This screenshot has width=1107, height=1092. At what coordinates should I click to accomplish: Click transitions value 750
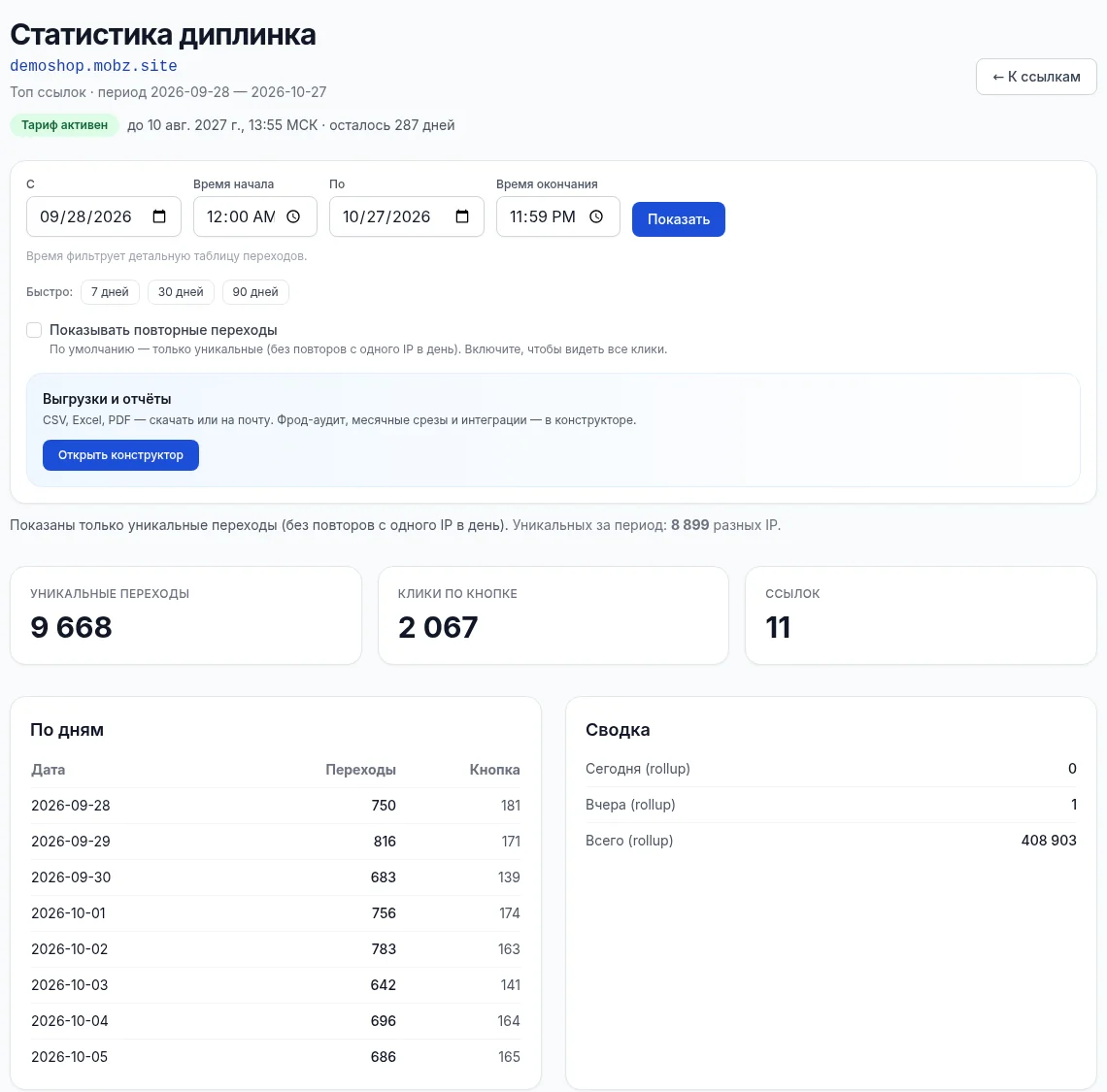pos(384,806)
